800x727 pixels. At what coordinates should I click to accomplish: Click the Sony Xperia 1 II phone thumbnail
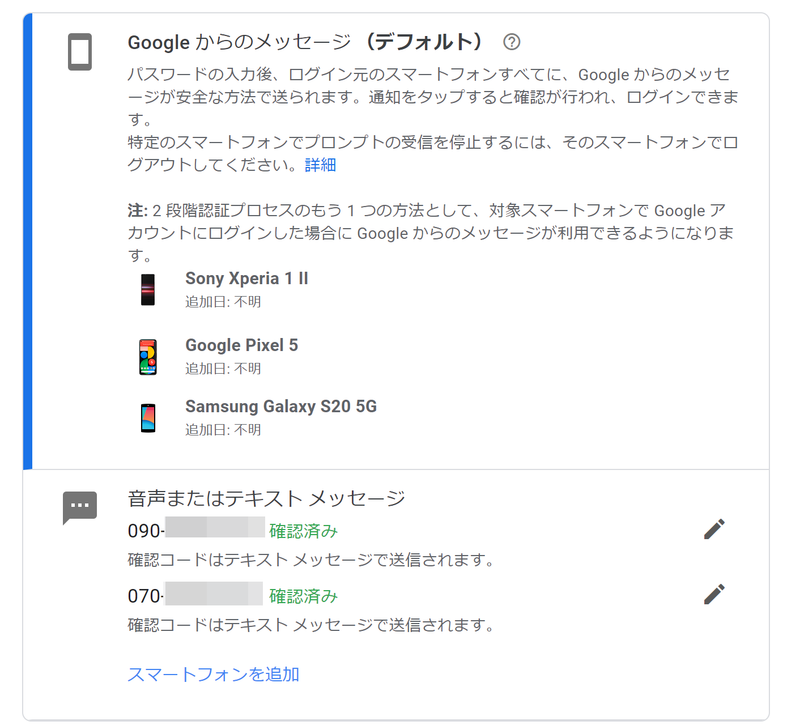click(148, 289)
